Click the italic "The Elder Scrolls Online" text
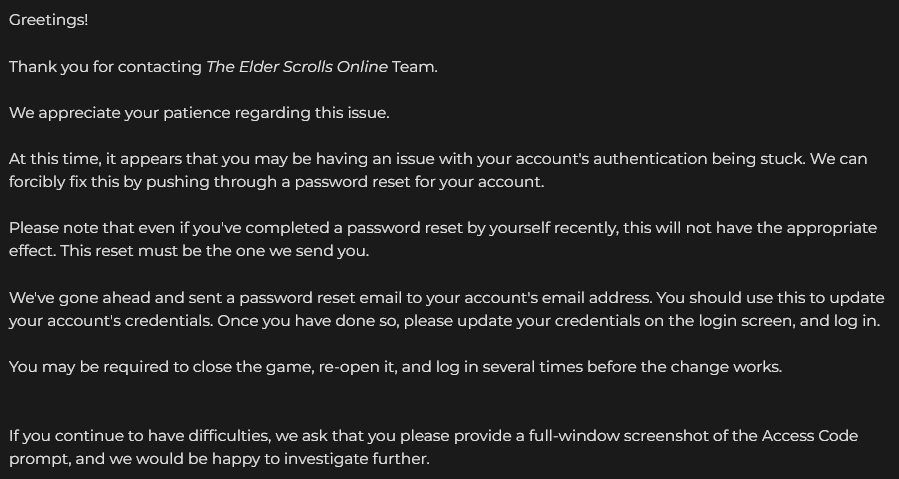This screenshot has width=899, height=479. 297,67
